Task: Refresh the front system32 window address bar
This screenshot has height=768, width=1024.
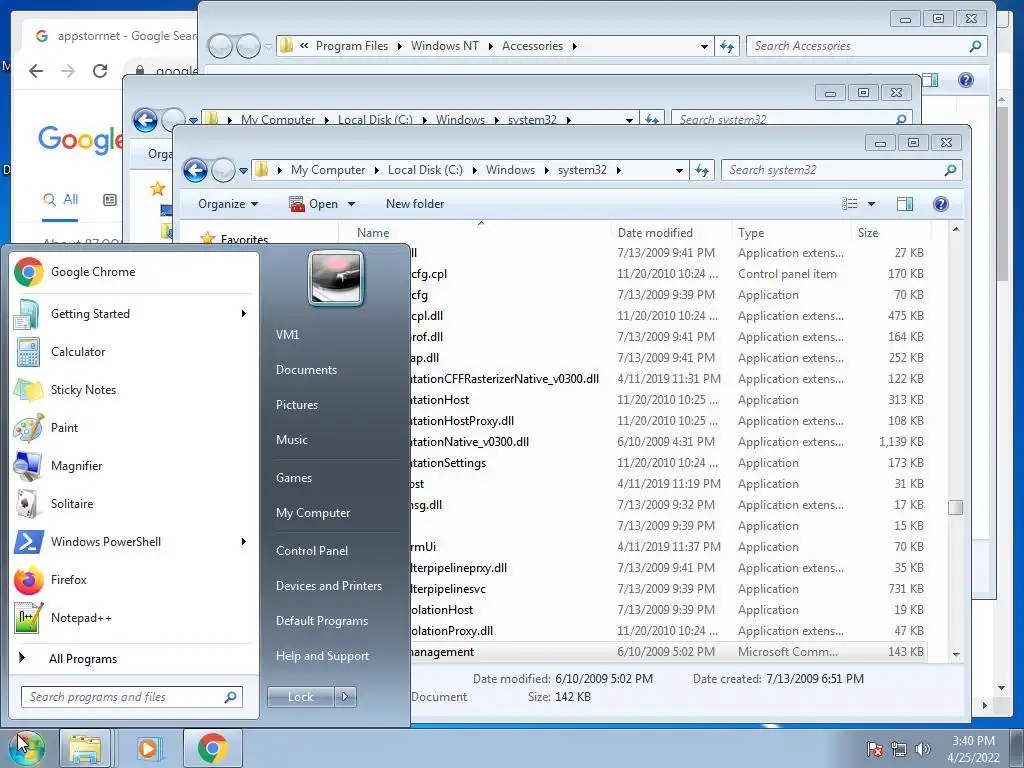Action: [x=702, y=170]
